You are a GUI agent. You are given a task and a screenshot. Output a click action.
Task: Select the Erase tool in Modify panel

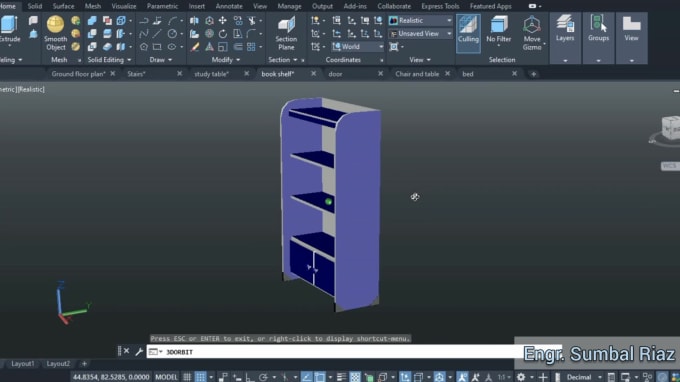[x=195, y=47]
